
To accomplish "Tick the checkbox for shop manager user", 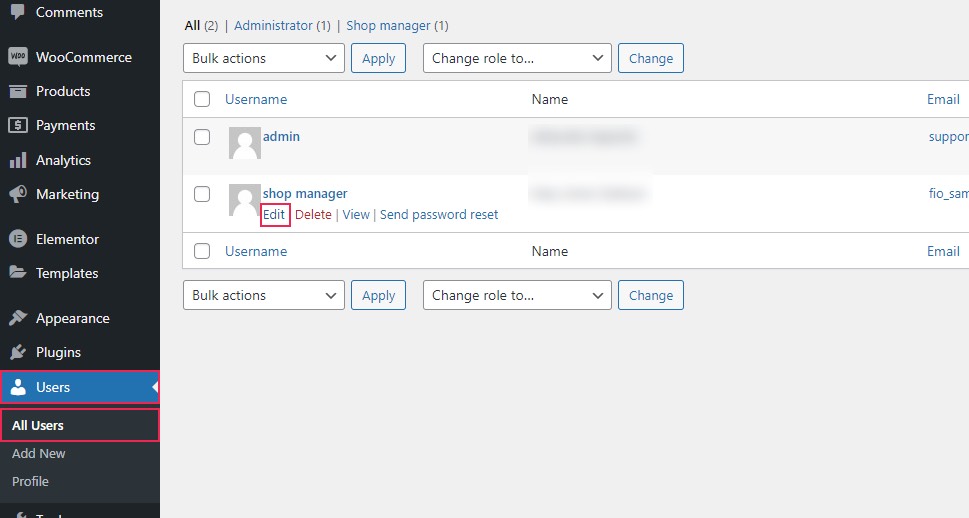I will pos(202,193).
